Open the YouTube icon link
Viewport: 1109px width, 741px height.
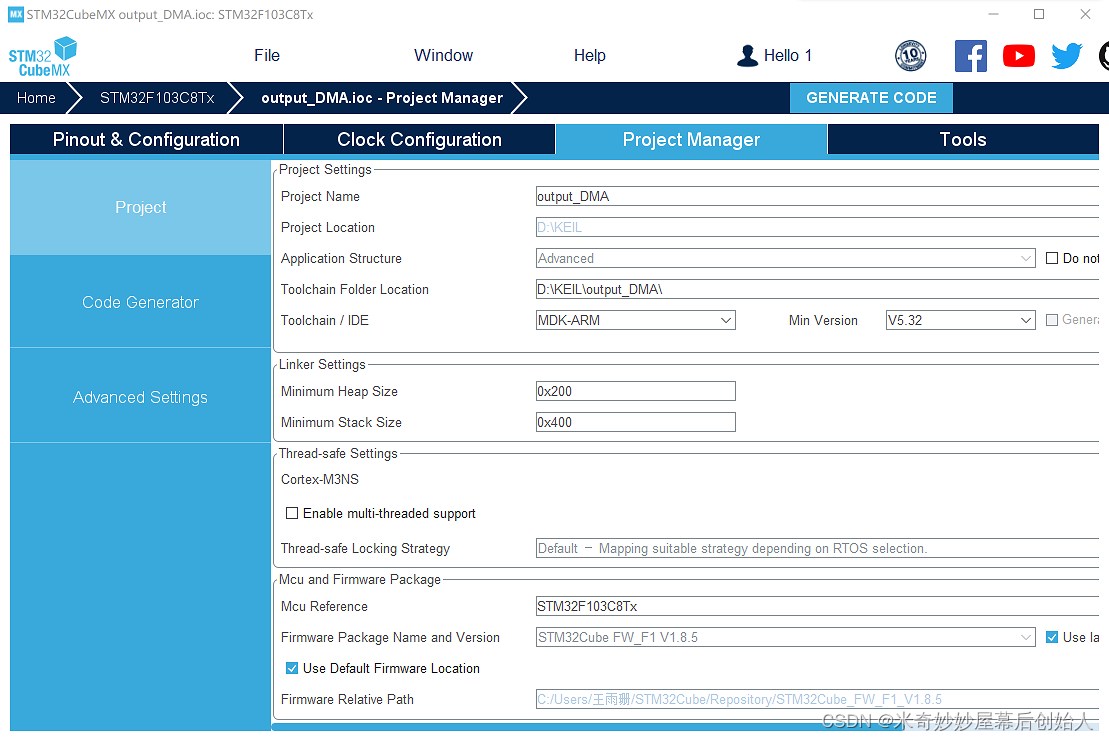click(x=1018, y=56)
